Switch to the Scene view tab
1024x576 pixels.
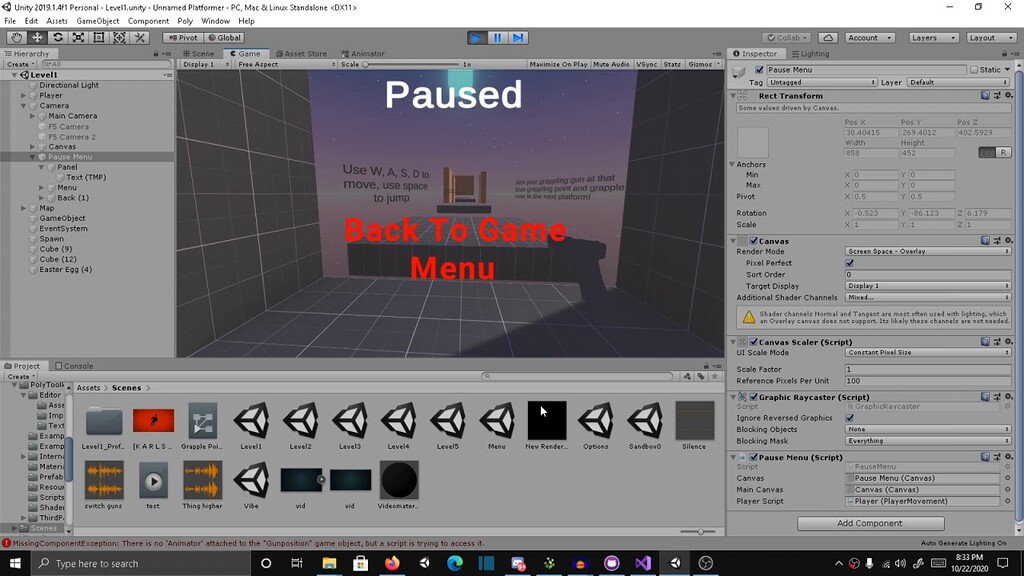199,53
